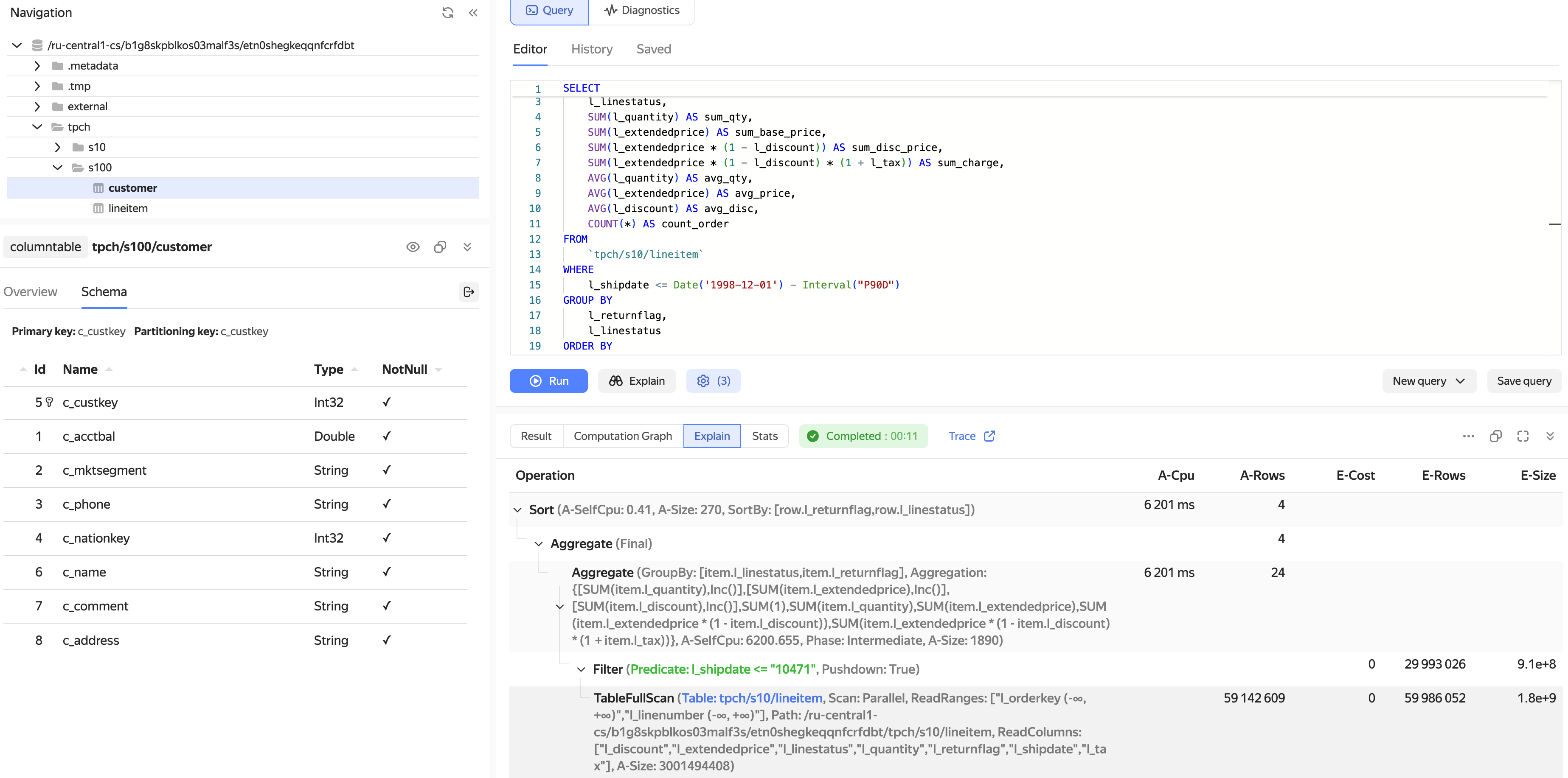Open the New query dropdown

(x=1428, y=381)
